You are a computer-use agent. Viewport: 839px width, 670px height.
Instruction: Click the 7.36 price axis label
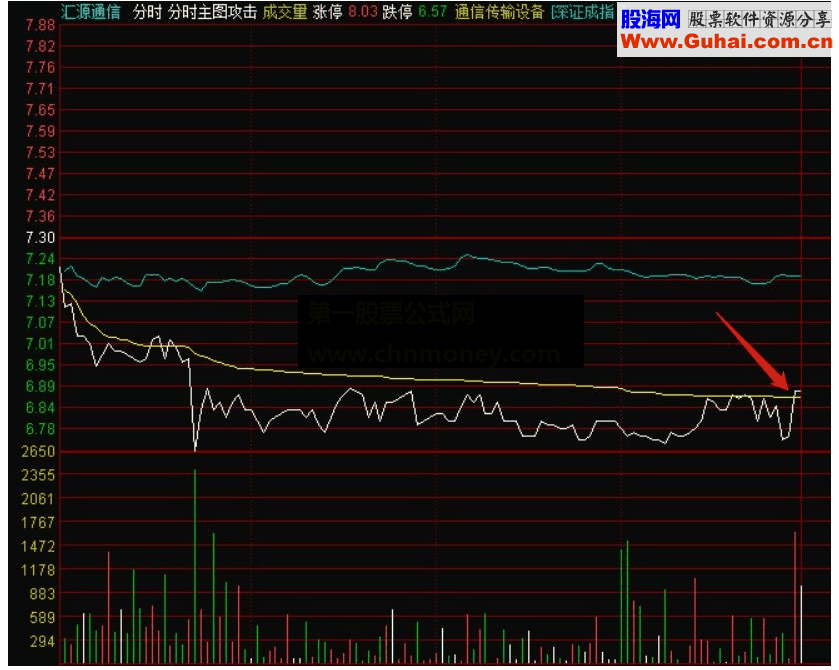tap(40, 216)
